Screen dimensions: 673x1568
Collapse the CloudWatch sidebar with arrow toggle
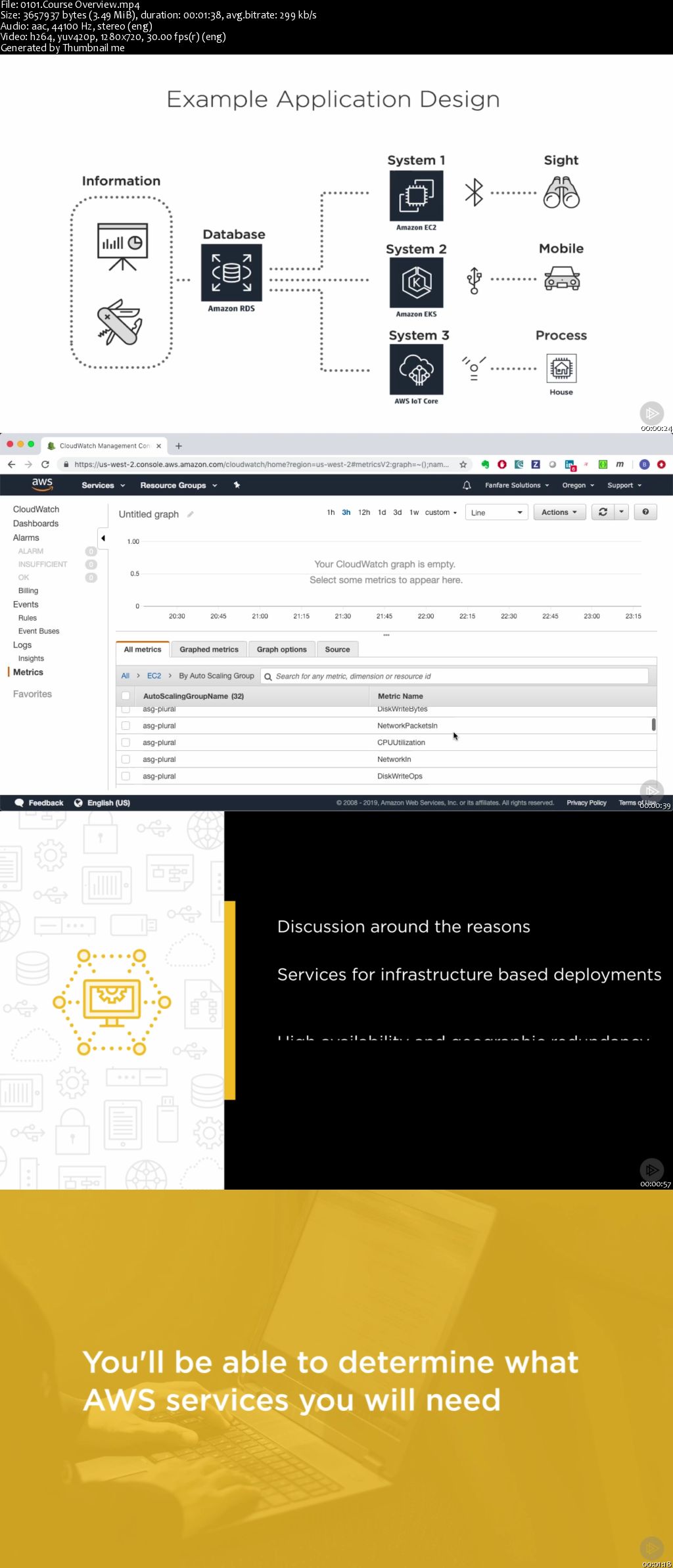pos(103,538)
